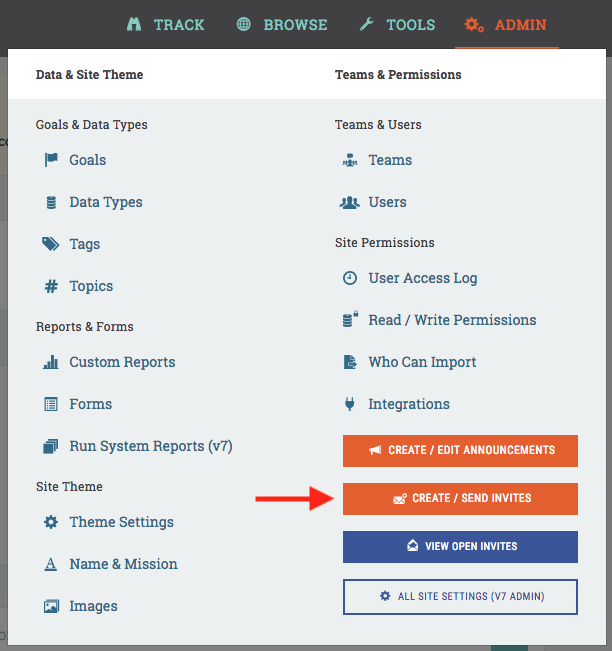The image size is (612, 651).
Task: Open the Forms page link
Action: pyautogui.click(x=90, y=404)
